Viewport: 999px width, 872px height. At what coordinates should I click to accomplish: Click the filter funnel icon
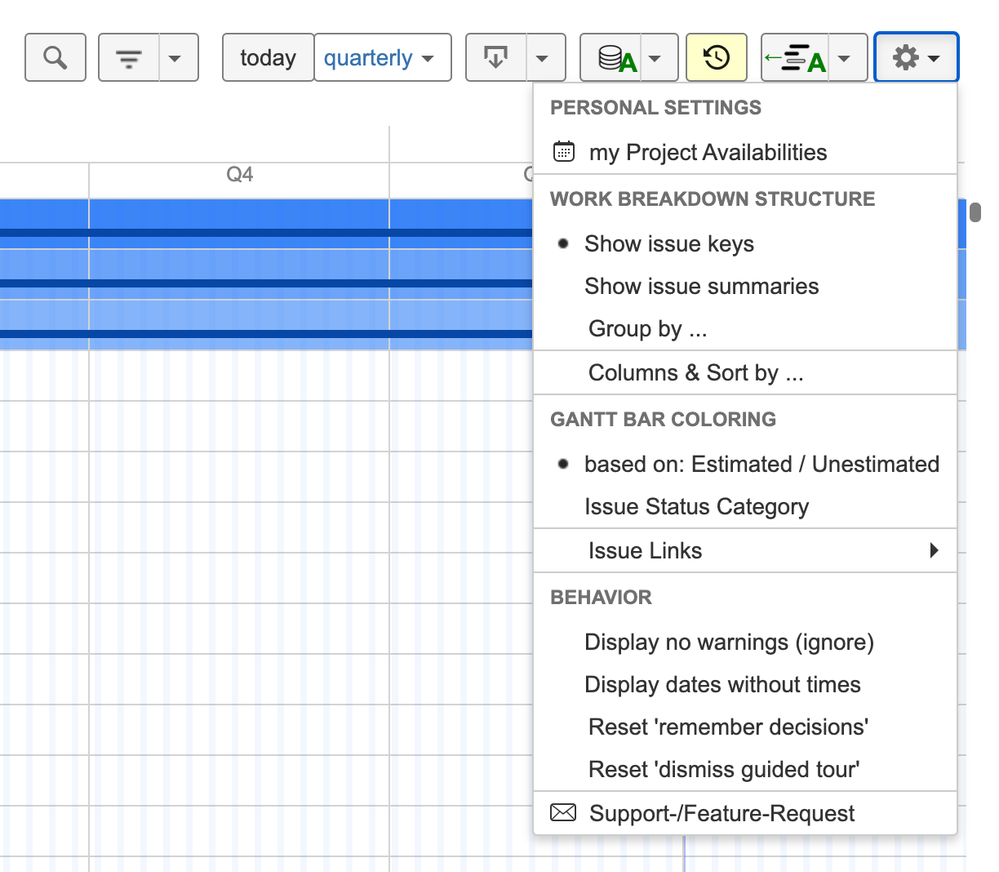(x=129, y=57)
